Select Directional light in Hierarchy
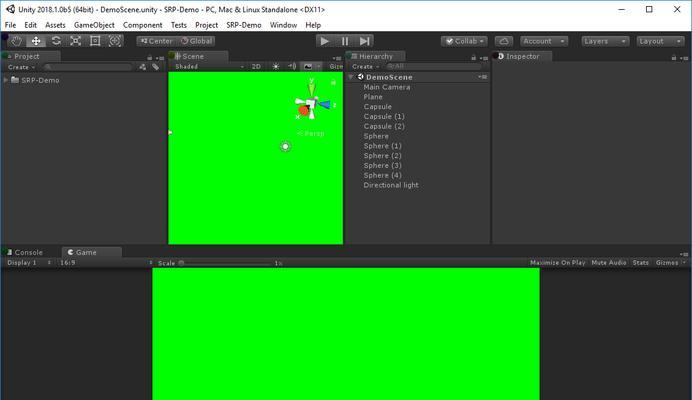The width and height of the screenshot is (692, 400). click(391, 185)
